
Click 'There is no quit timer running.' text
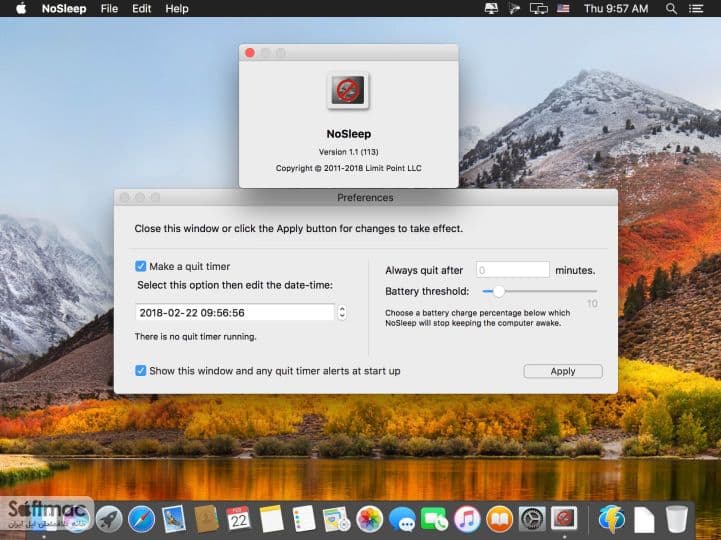coord(195,337)
